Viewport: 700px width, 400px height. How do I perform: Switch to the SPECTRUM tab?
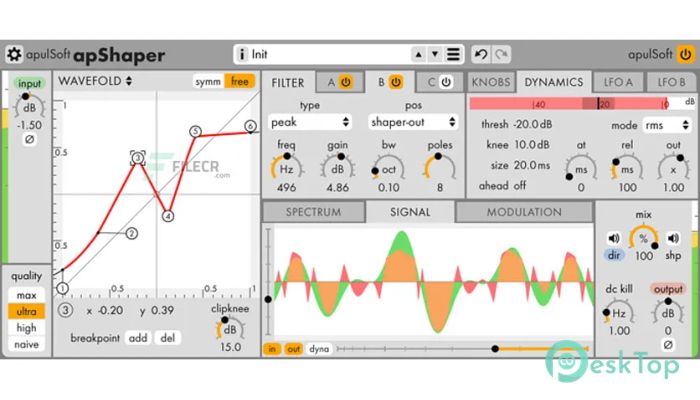tap(313, 212)
